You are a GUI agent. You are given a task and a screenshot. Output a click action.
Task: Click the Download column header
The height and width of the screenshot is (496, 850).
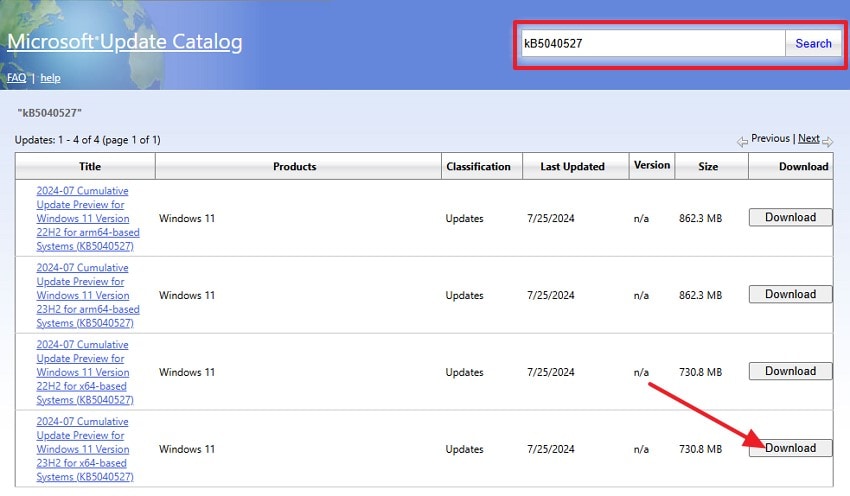pos(803,166)
